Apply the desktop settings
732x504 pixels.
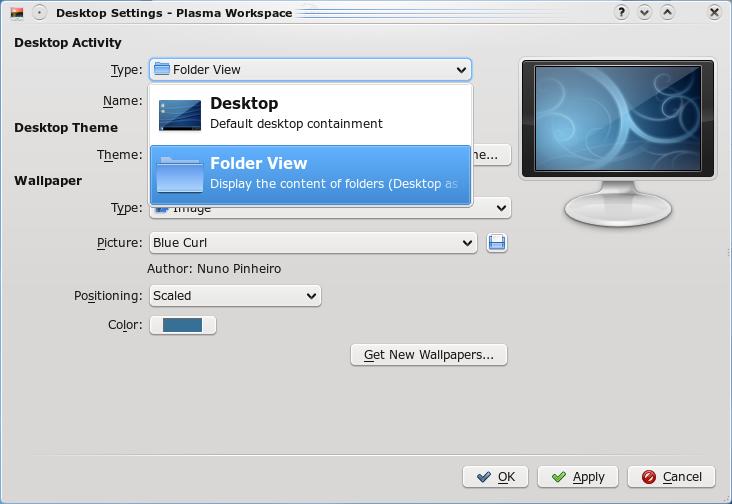[577, 477]
